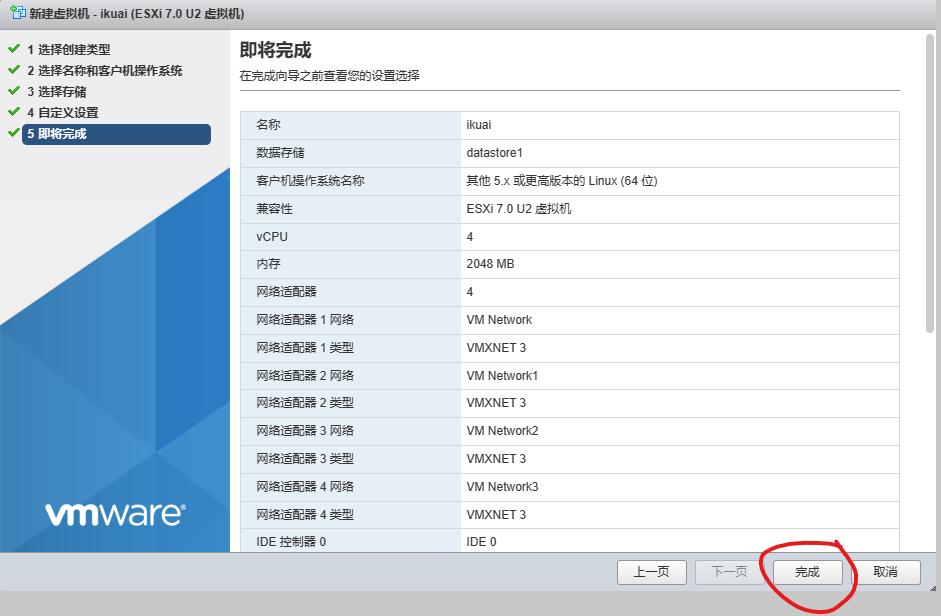This screenshot has height=616, width=941.
Task: Click the green checkmark beside step 1
Action: [x=14, y=48]
